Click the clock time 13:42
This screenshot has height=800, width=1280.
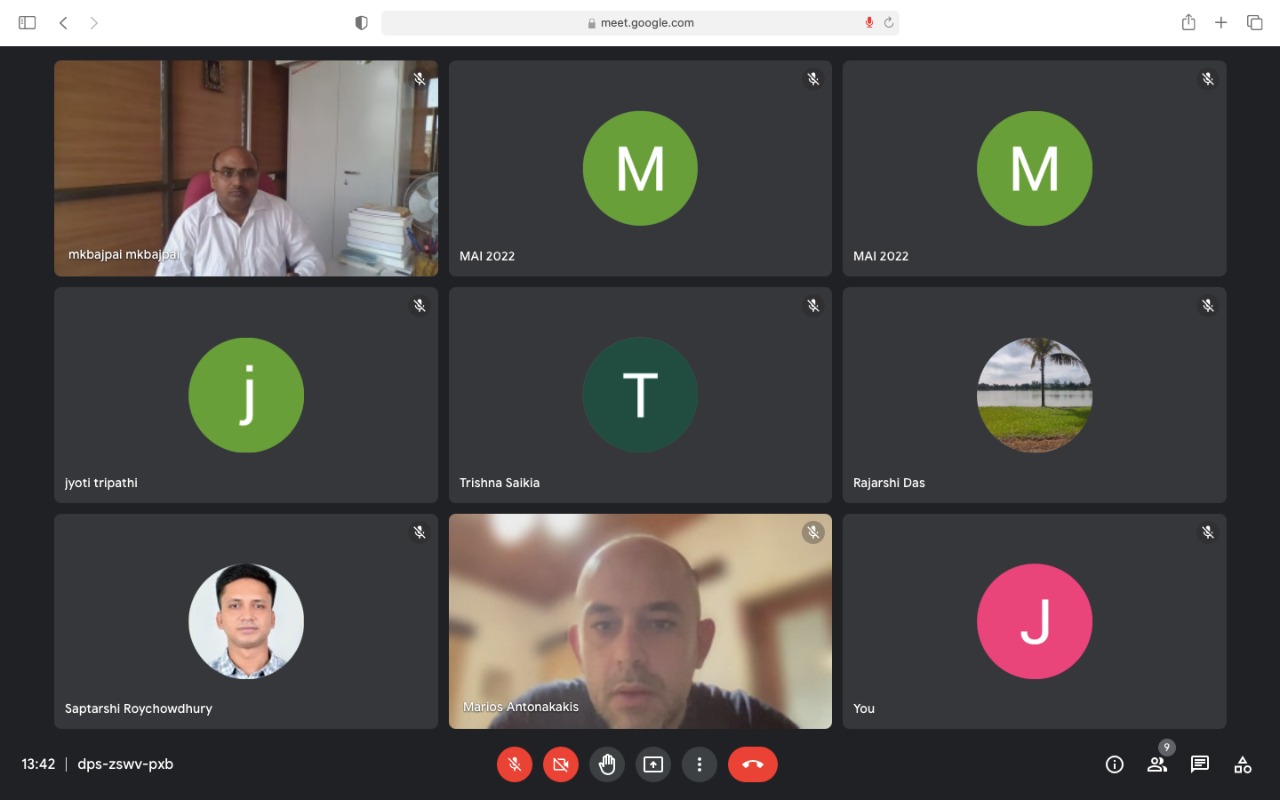38,764
